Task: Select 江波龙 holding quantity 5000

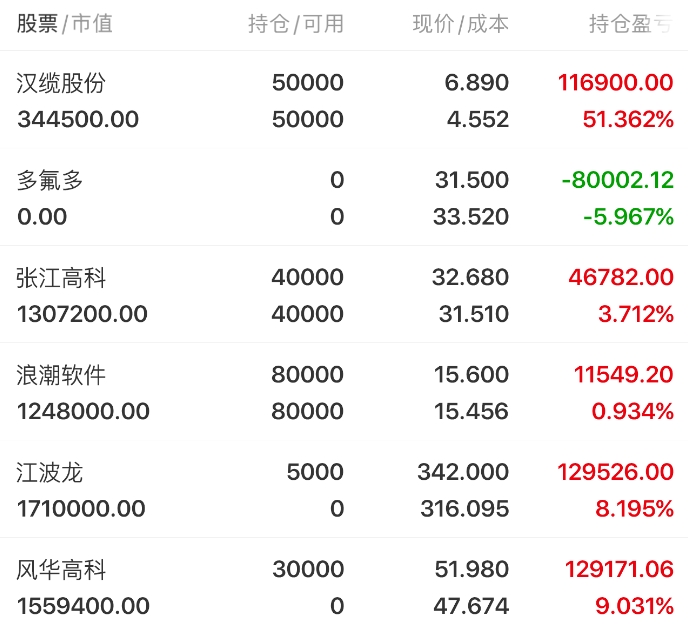Action: 315,472
